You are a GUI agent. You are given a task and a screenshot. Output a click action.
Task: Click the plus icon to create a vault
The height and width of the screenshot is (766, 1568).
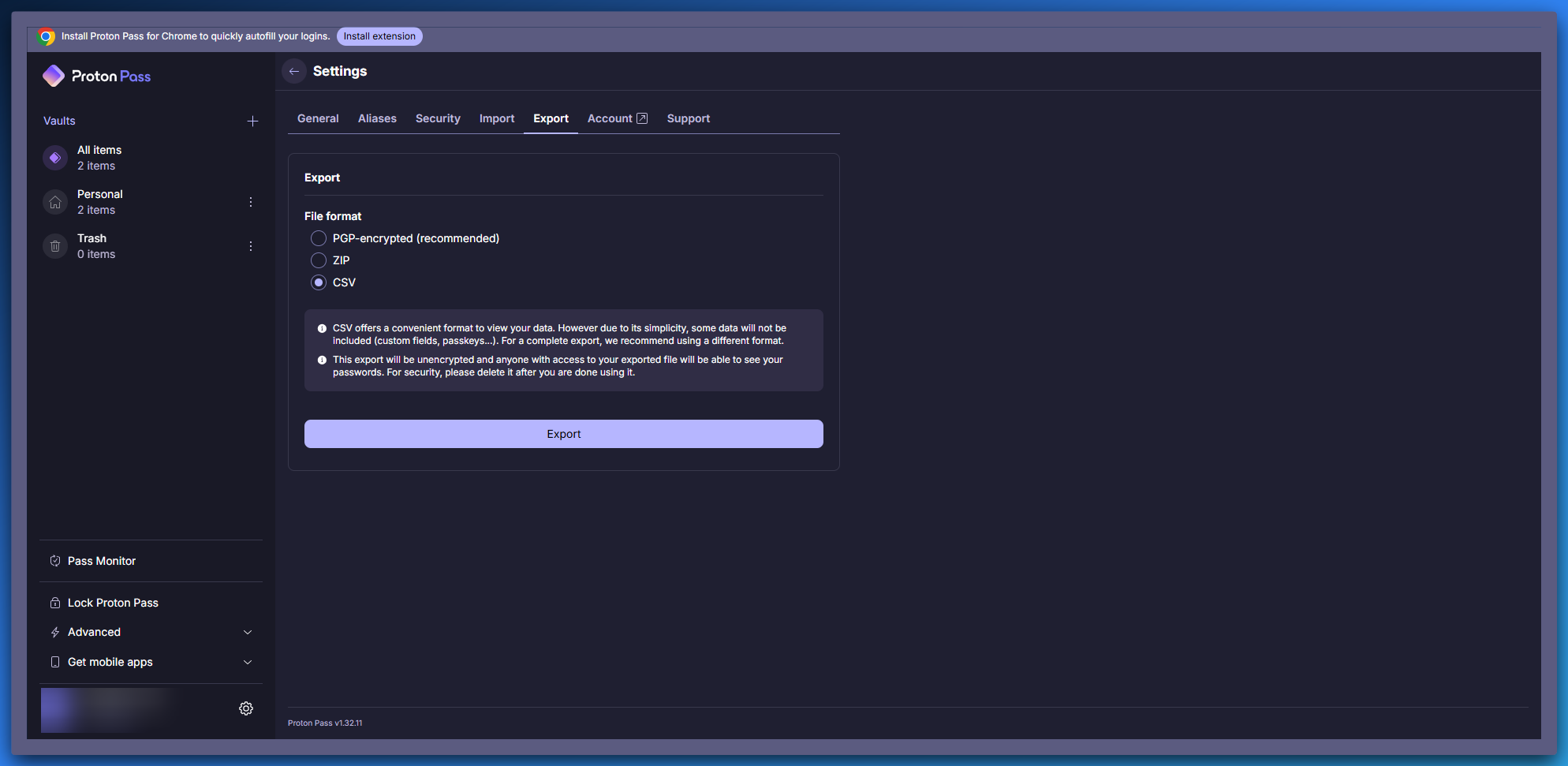point(252,121)
